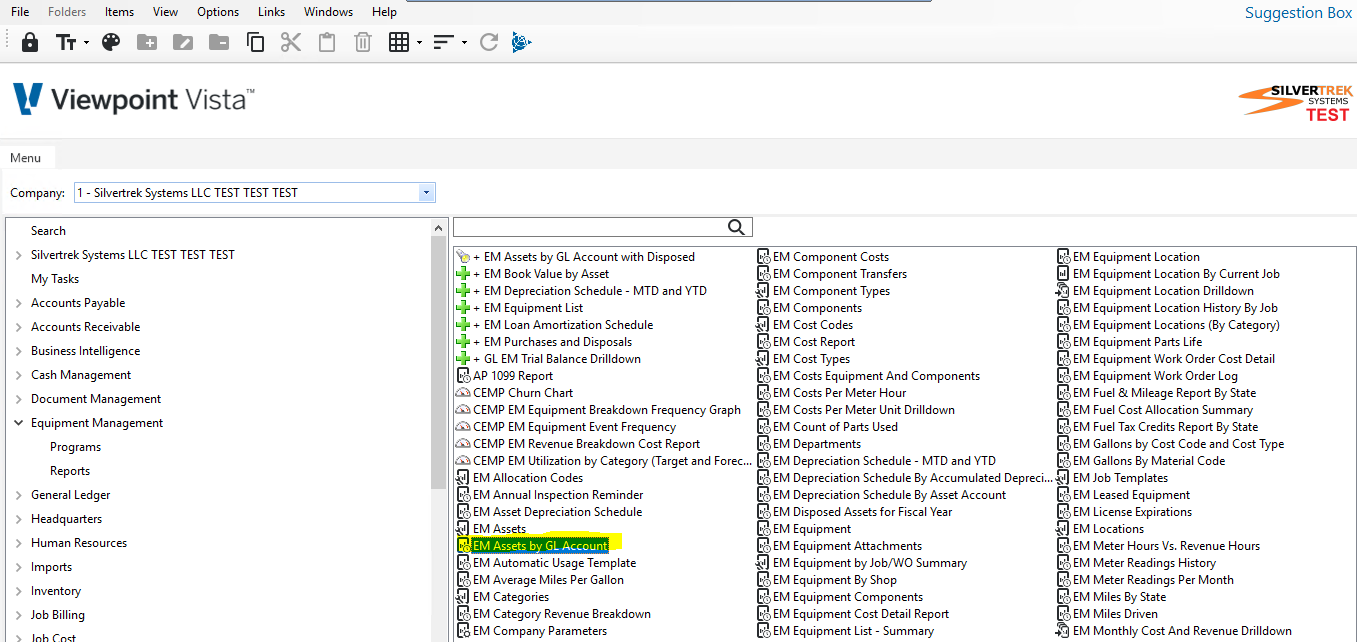Click the report icon beside EM Cost Codes

764,325
